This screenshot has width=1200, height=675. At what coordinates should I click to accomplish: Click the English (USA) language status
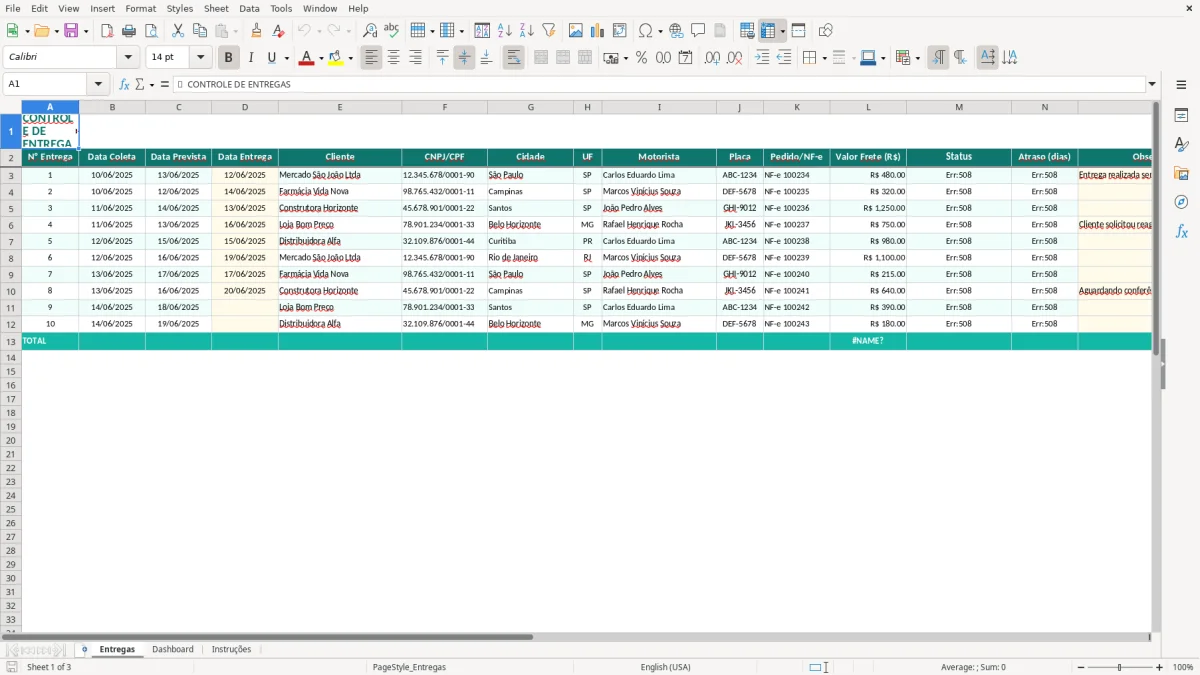pyautogui.click(x=665, y=667)
